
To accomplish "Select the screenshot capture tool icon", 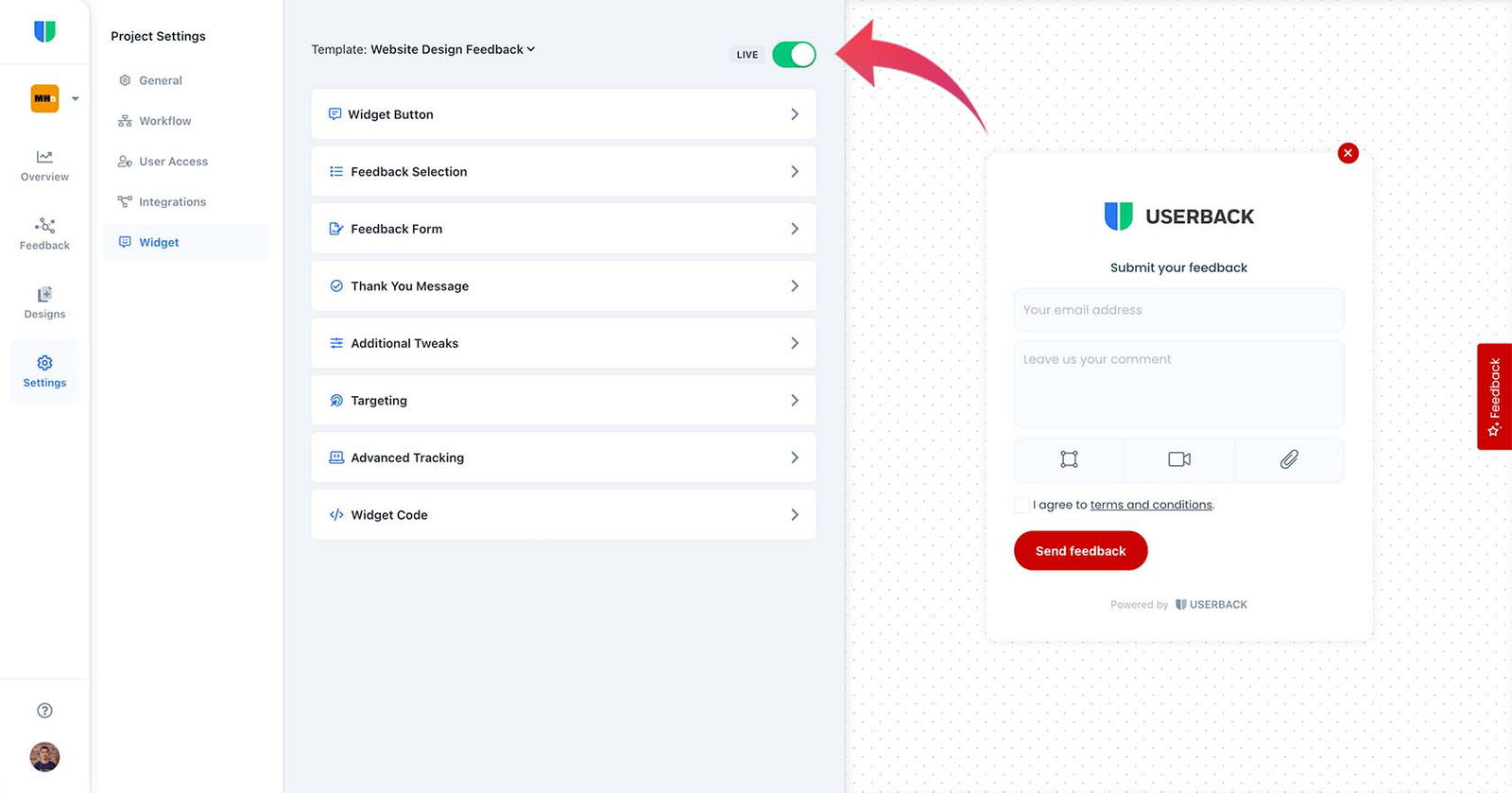I will click(x=1069, y=459).
